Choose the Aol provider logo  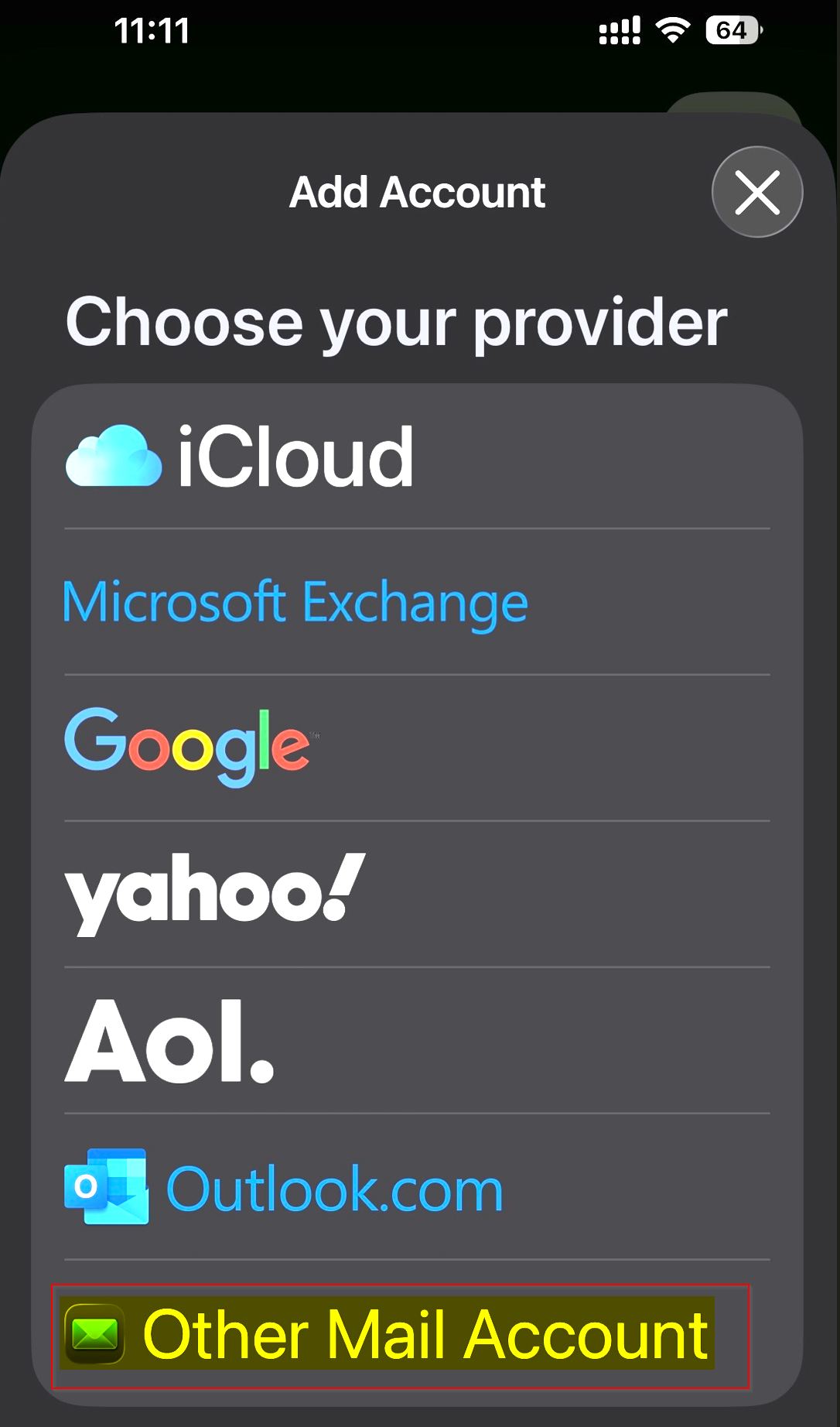click(x=169, y=1039)
